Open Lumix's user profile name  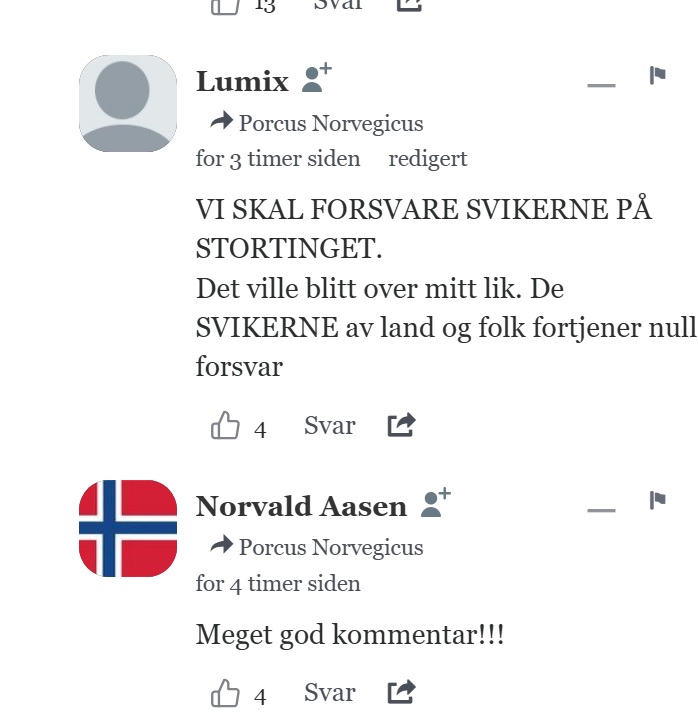[x=242, y=82]
